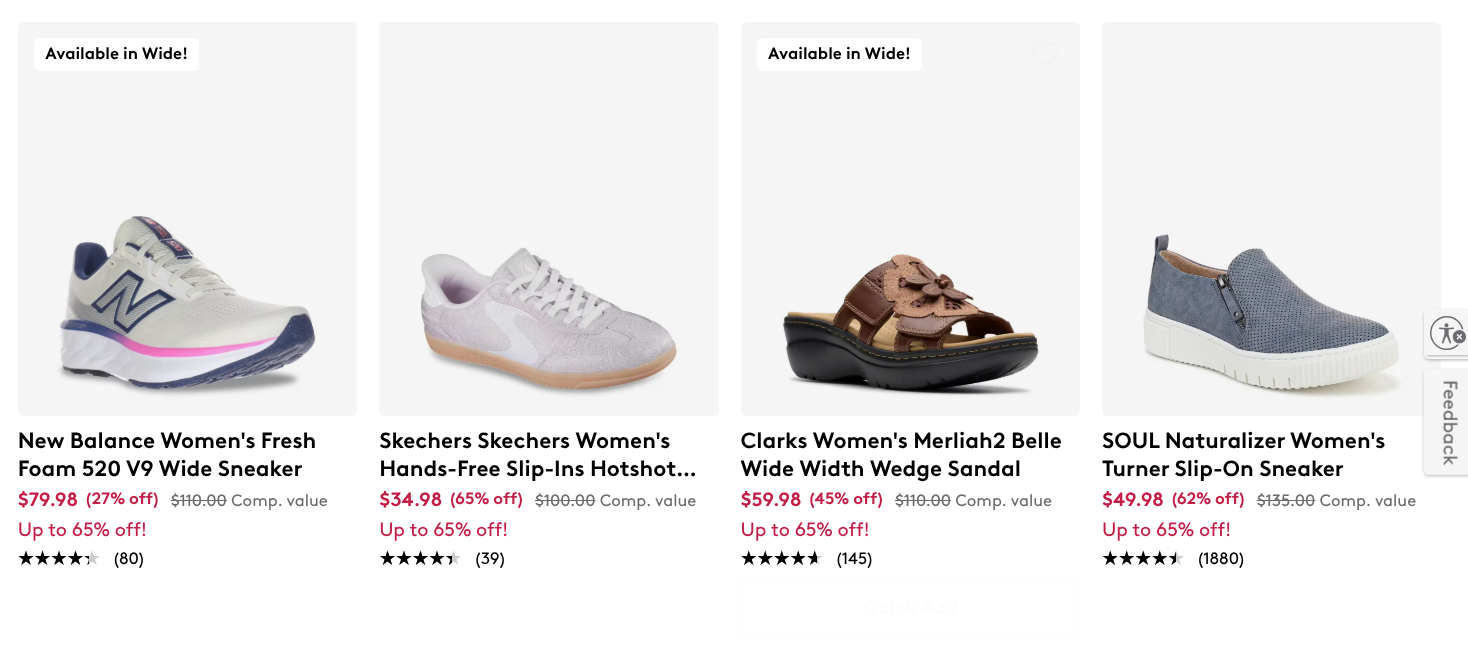The height and width of the screenshot is (654, 1468).
Task: Open the accessibility options icon
Action: (1446, 333)
